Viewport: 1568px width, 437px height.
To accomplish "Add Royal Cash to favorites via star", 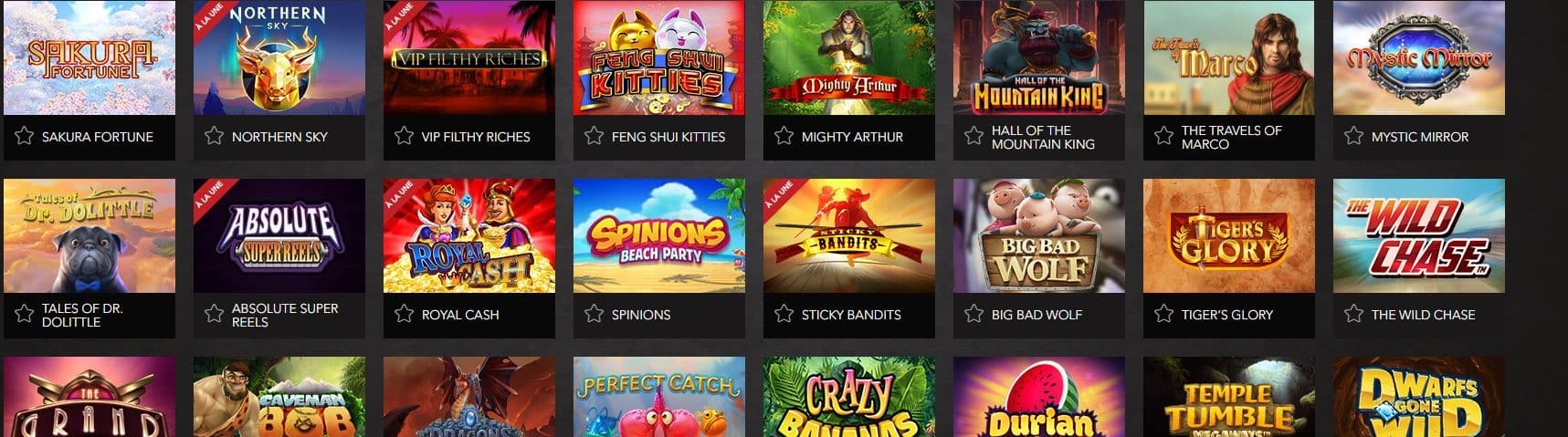I will (x=404, y=314).
